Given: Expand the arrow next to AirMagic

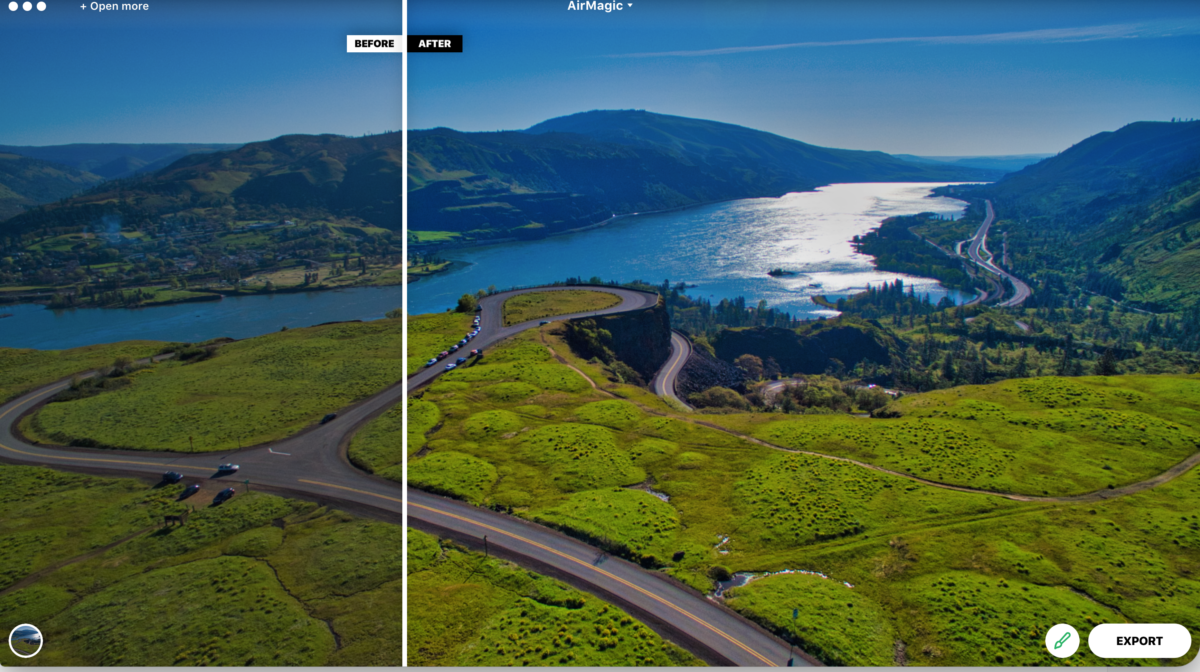Looking at the screenshot, I should point(630,6).
